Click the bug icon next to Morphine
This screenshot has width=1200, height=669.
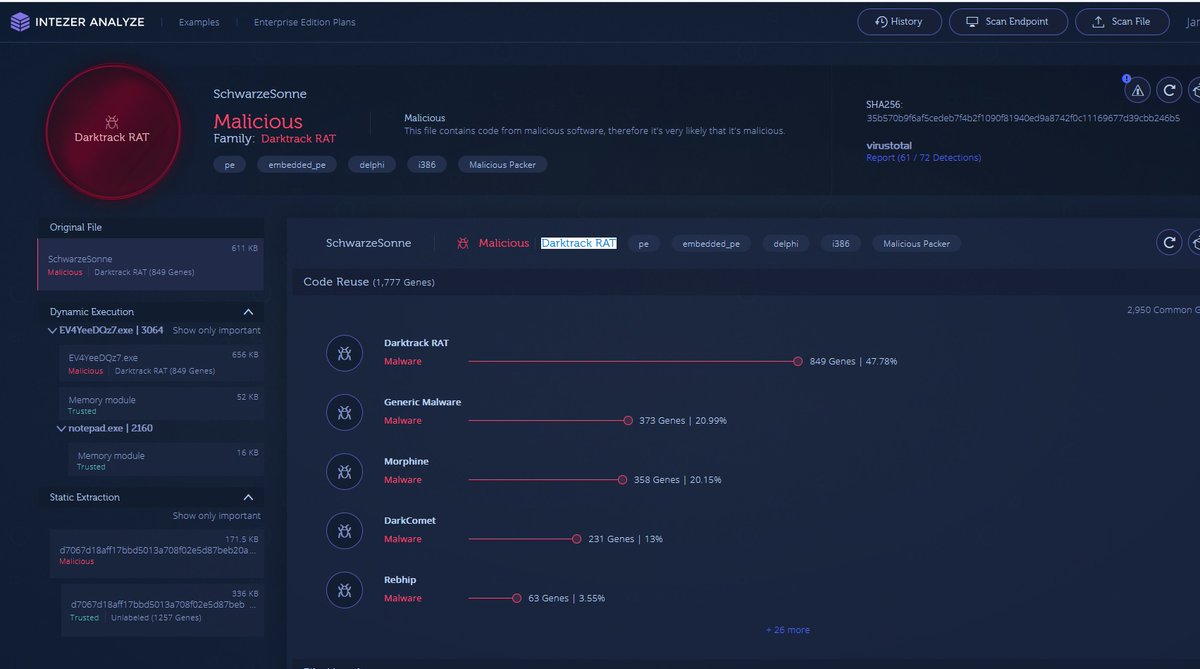point(344,471)
